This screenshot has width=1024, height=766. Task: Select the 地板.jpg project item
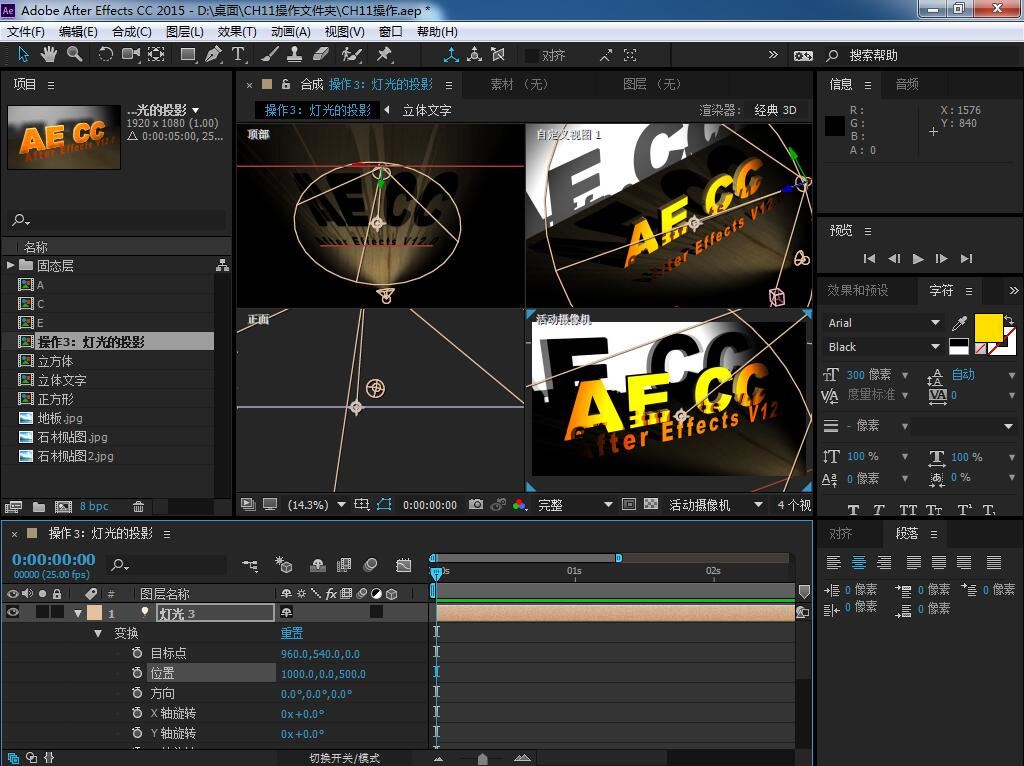pyautogui.click(x=60, y=418)
